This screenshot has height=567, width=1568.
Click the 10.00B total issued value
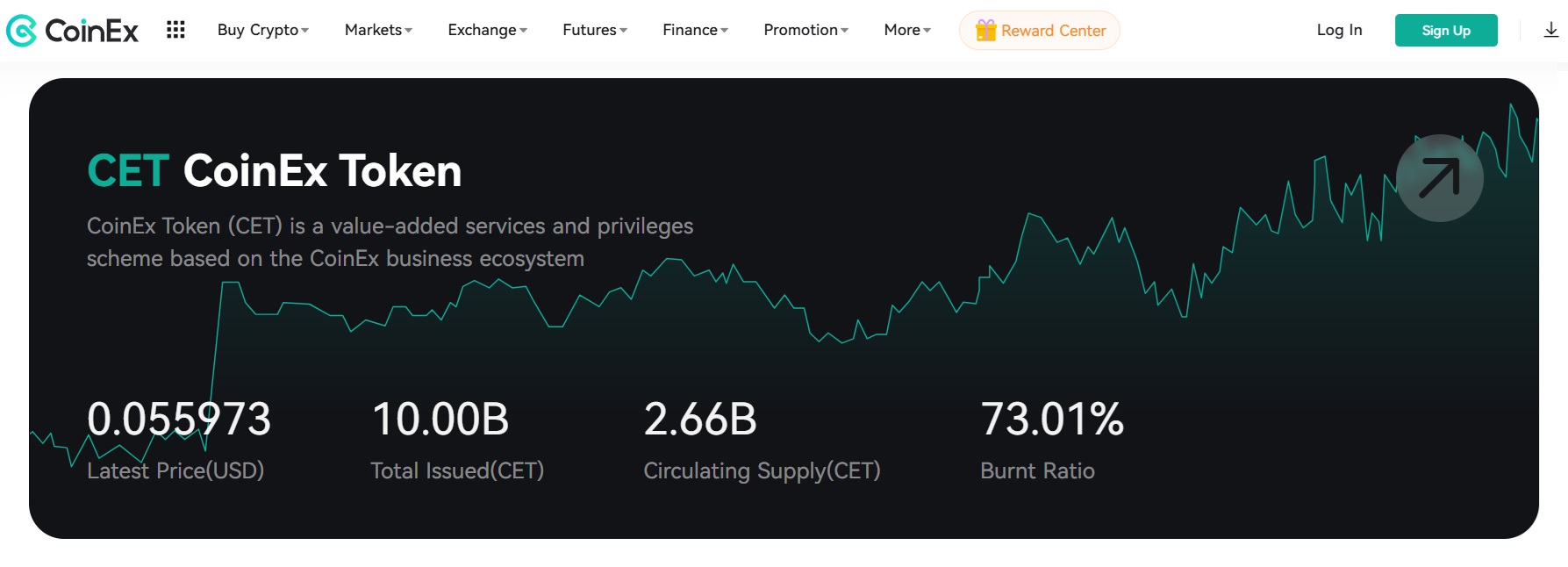tap(440, 419)
